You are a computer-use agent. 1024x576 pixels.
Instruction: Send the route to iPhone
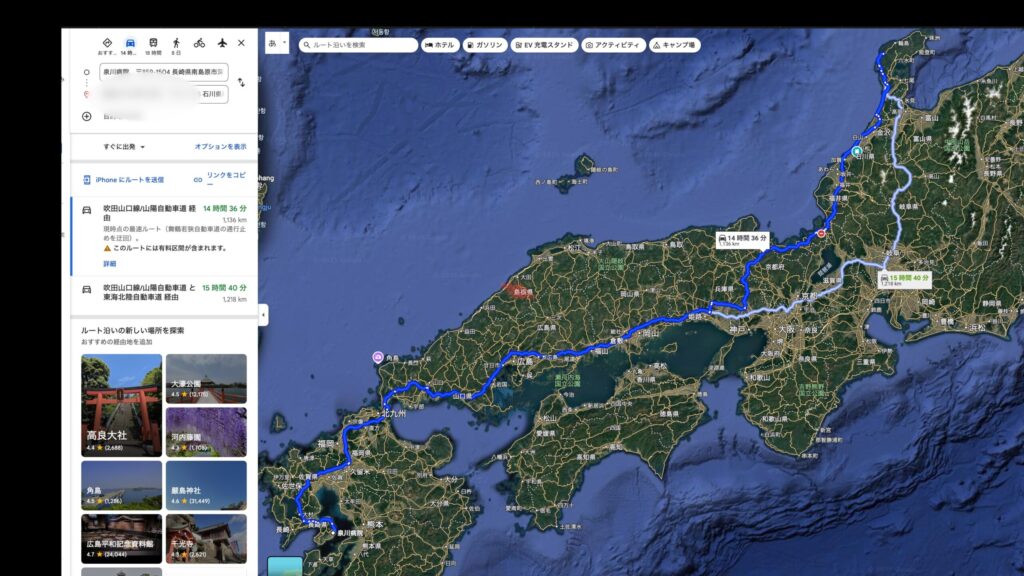coord(123,180)
